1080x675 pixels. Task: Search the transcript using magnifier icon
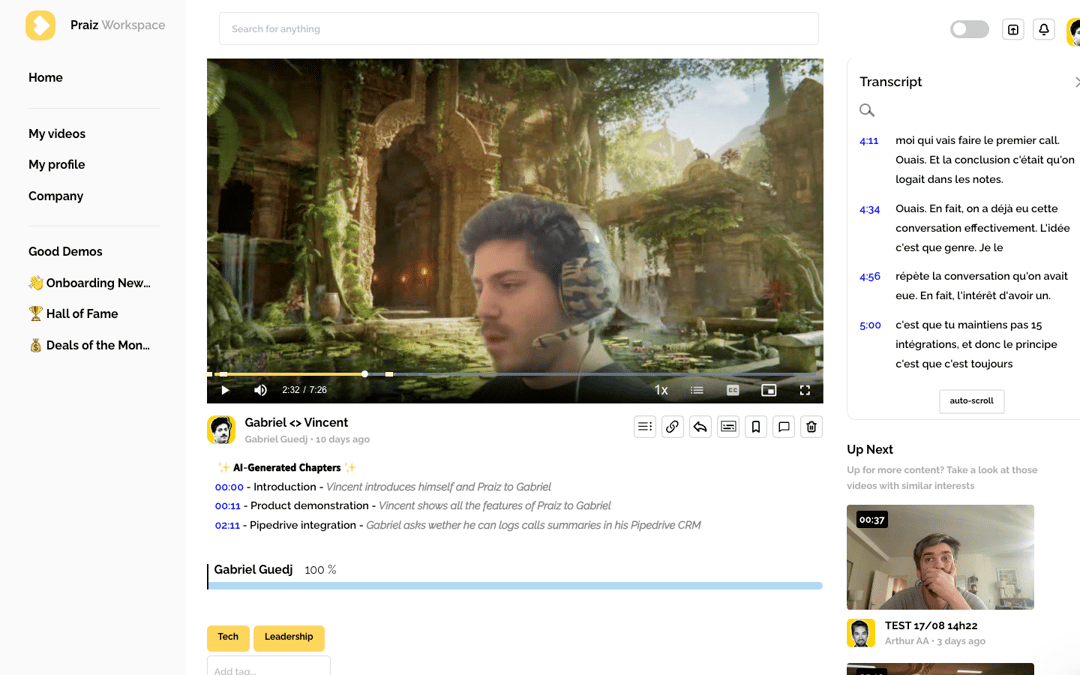(x=867, y=110)
